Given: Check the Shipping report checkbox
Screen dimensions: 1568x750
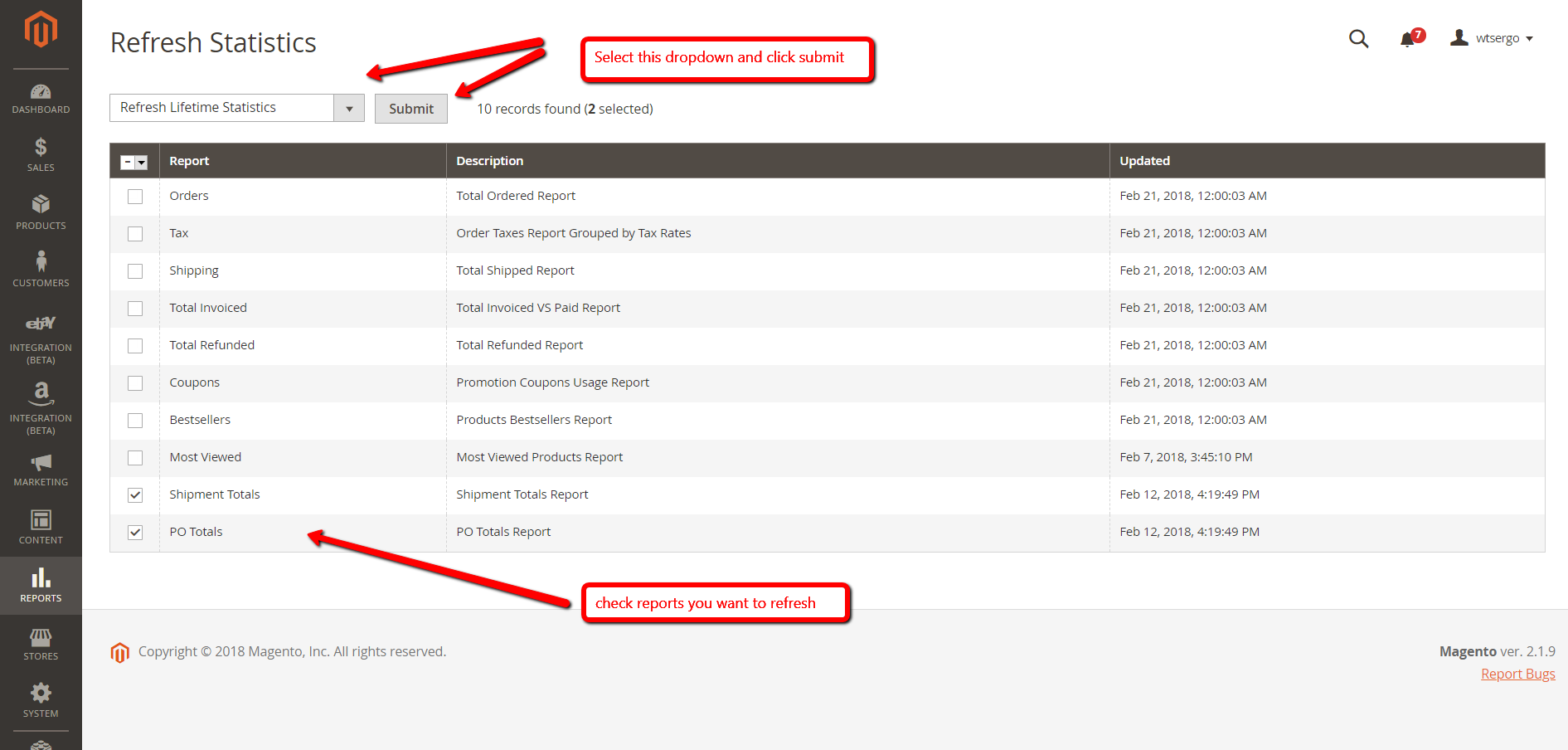Looking at the screenshot, I should pos(135,271).
